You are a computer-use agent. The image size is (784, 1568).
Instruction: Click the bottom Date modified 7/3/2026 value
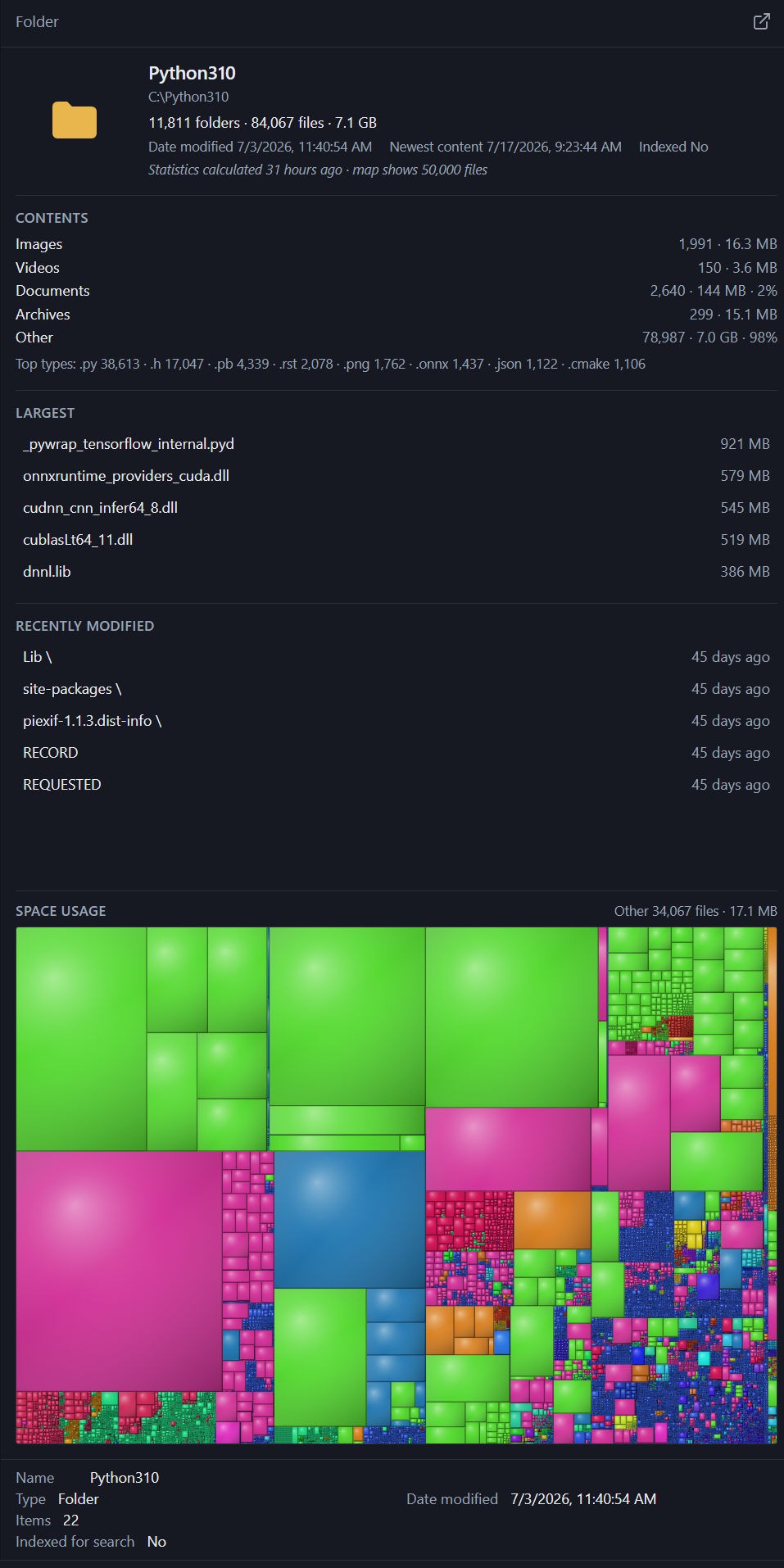tap(583, 1499)
